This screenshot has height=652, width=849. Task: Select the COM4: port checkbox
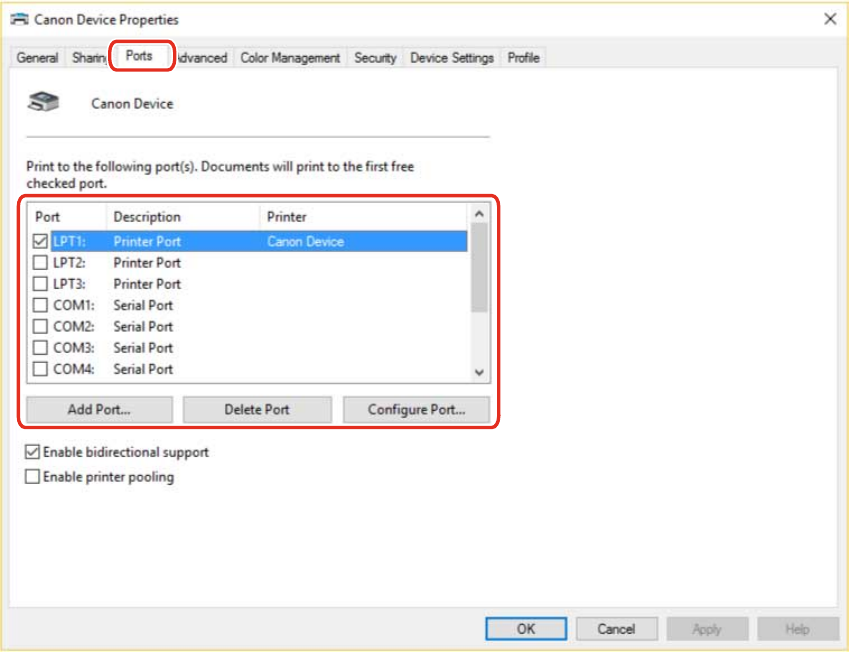pyautogui.click(x=40, y=369)
